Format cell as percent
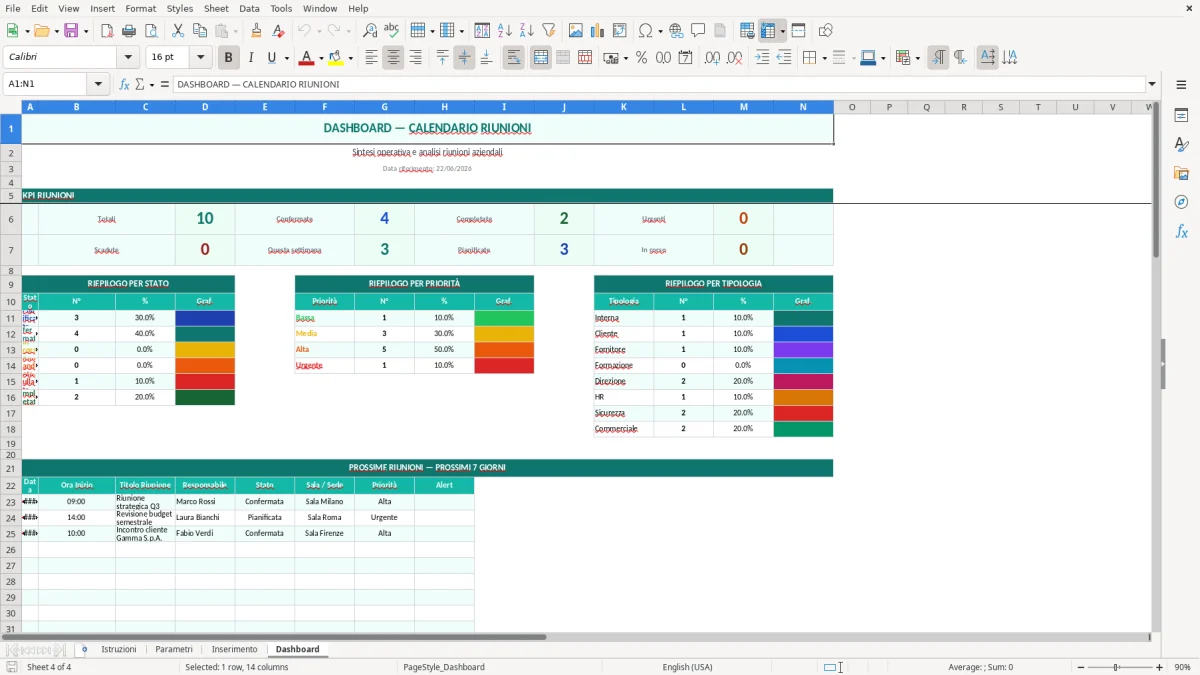The image size is (1200, 675). tap(642, 58)
